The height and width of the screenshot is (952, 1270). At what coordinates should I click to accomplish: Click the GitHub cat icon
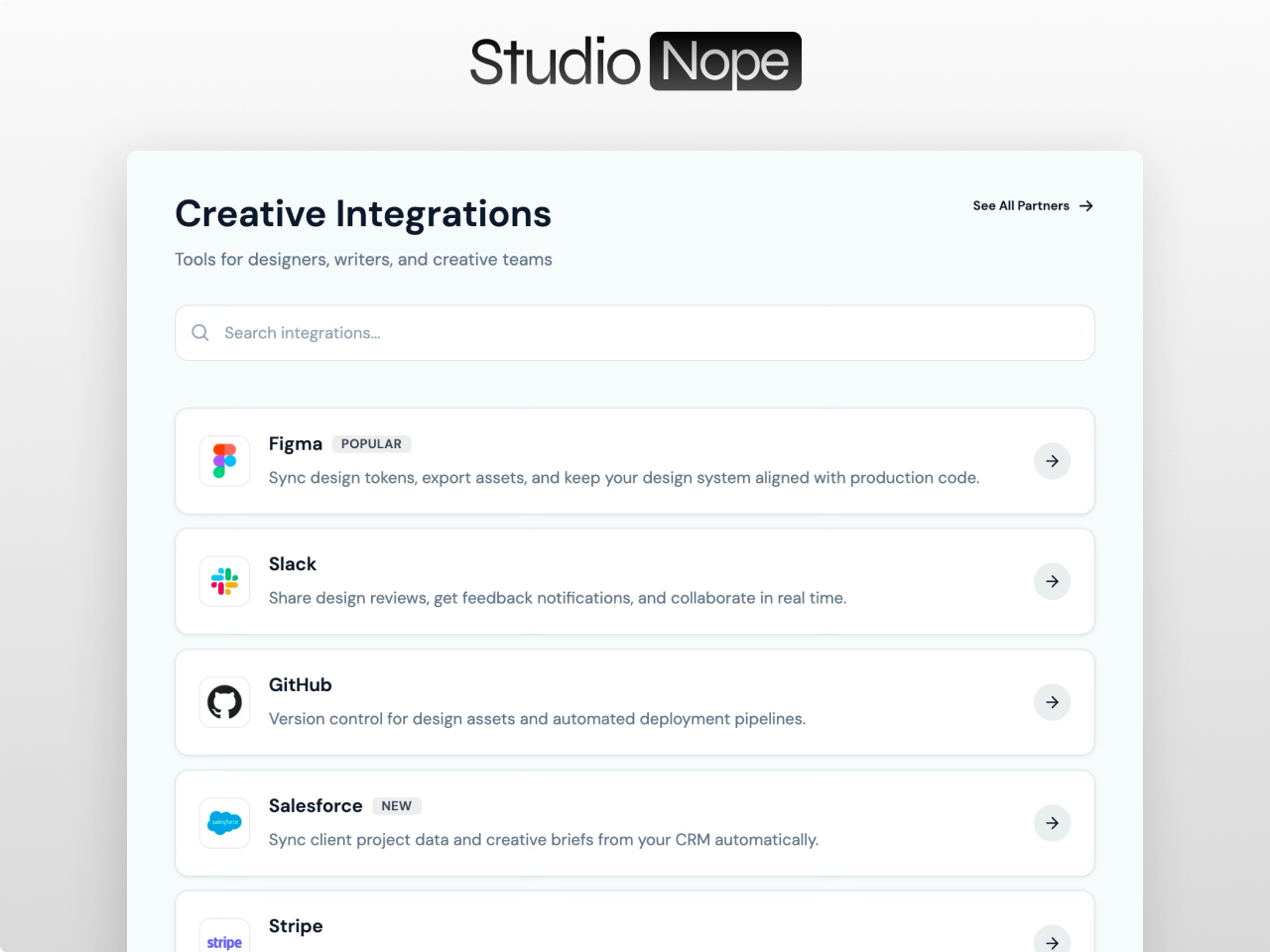(x=224, y=701)
